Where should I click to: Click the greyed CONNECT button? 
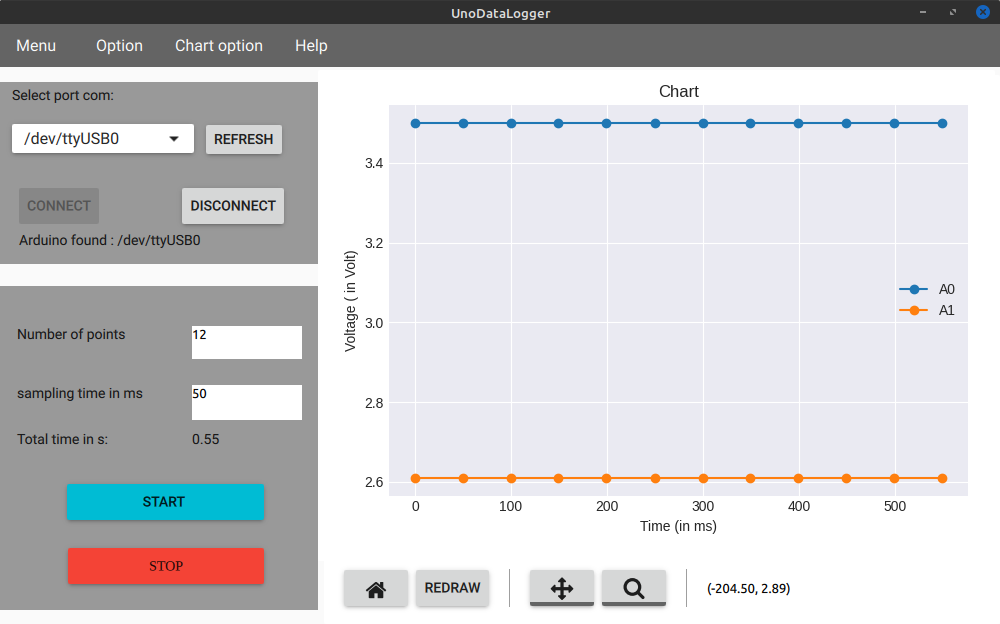tap(59, 205)
